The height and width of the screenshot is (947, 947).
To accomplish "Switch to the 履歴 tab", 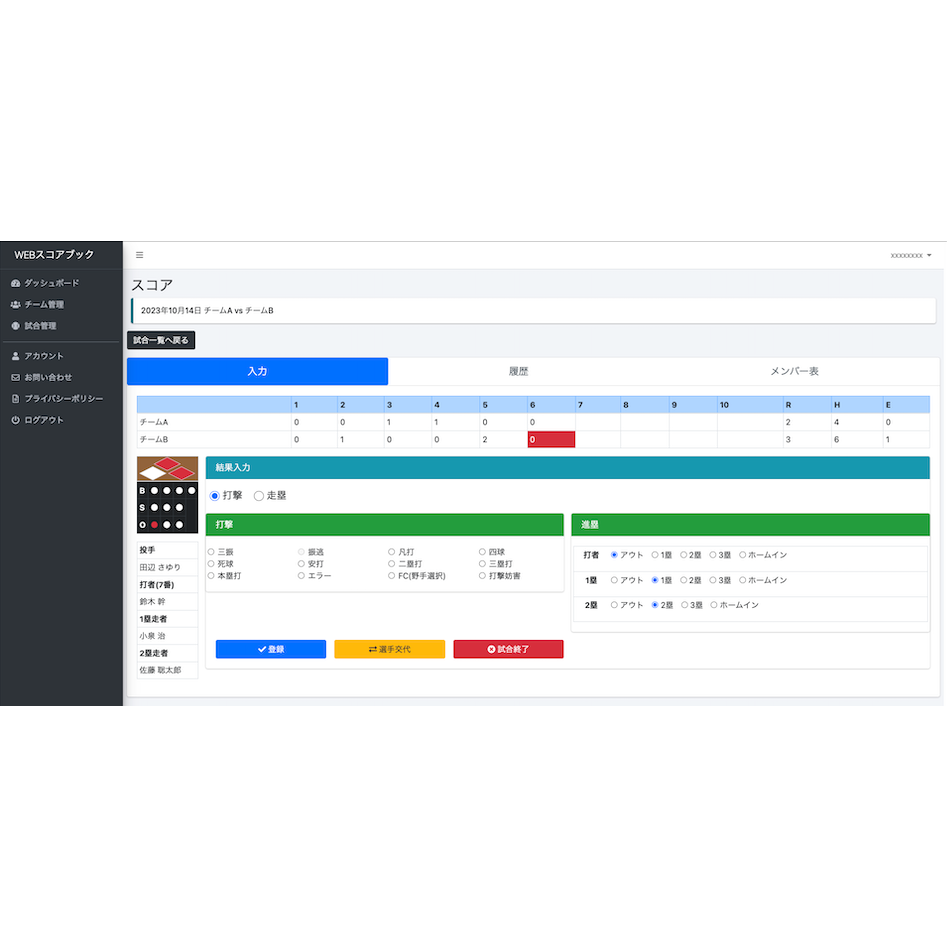I will point(518,371).
